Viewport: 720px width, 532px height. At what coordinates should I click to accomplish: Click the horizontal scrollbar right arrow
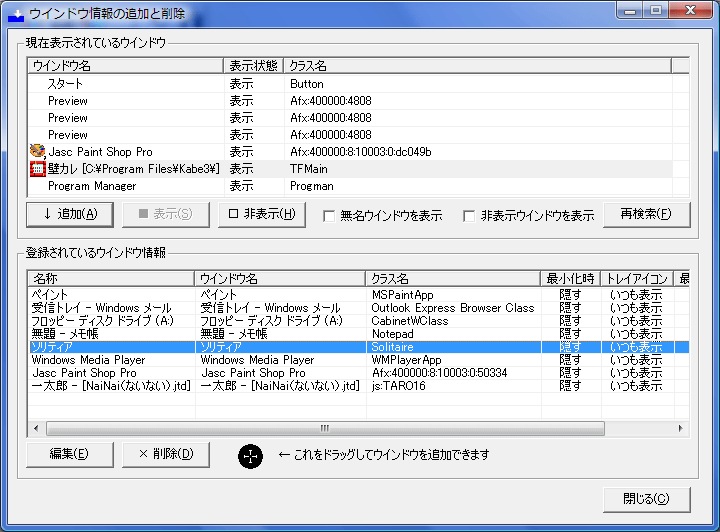(x=681, y=429)
